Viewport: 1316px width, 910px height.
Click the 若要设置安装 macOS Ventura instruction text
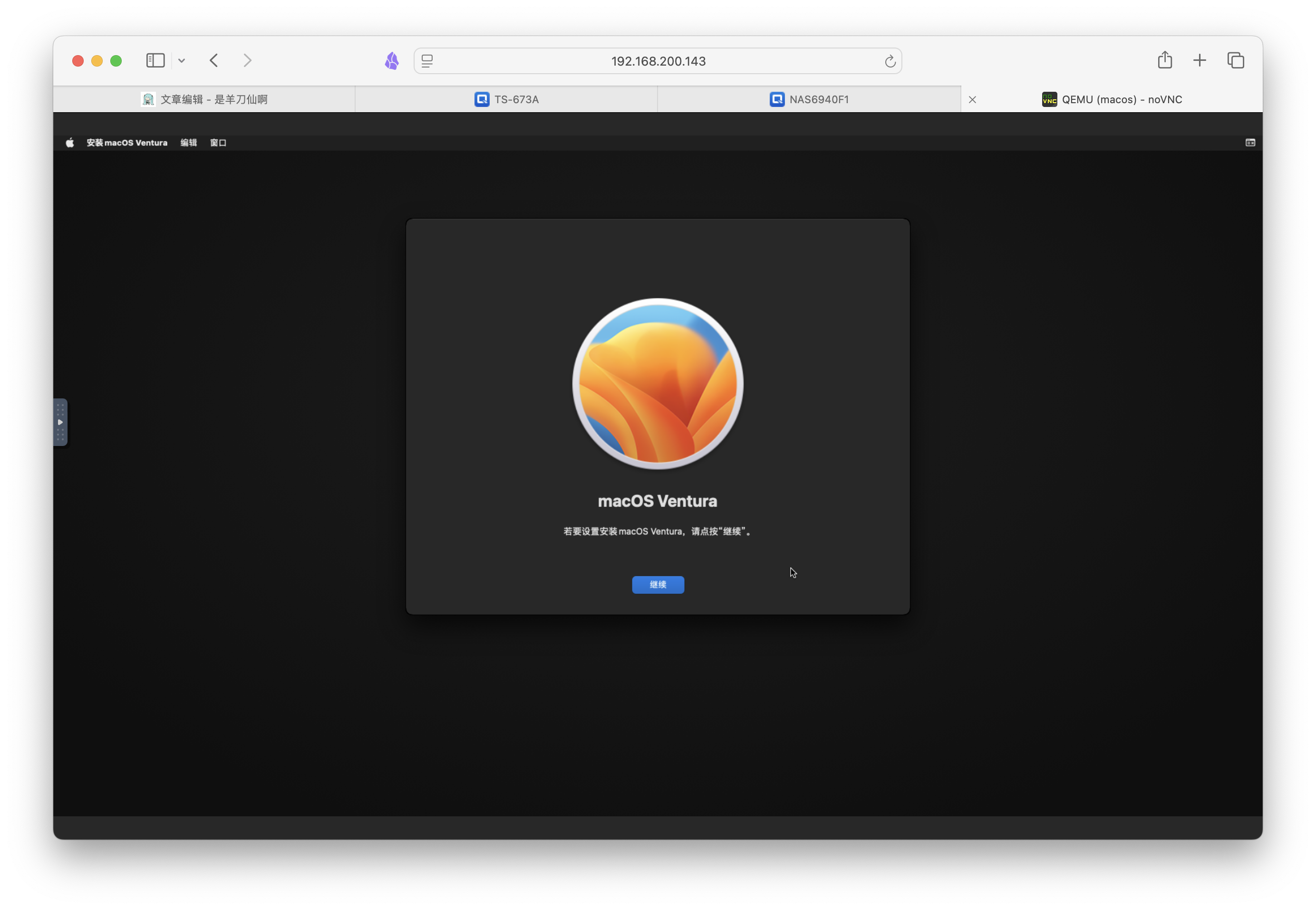click(x=658, y=532)
